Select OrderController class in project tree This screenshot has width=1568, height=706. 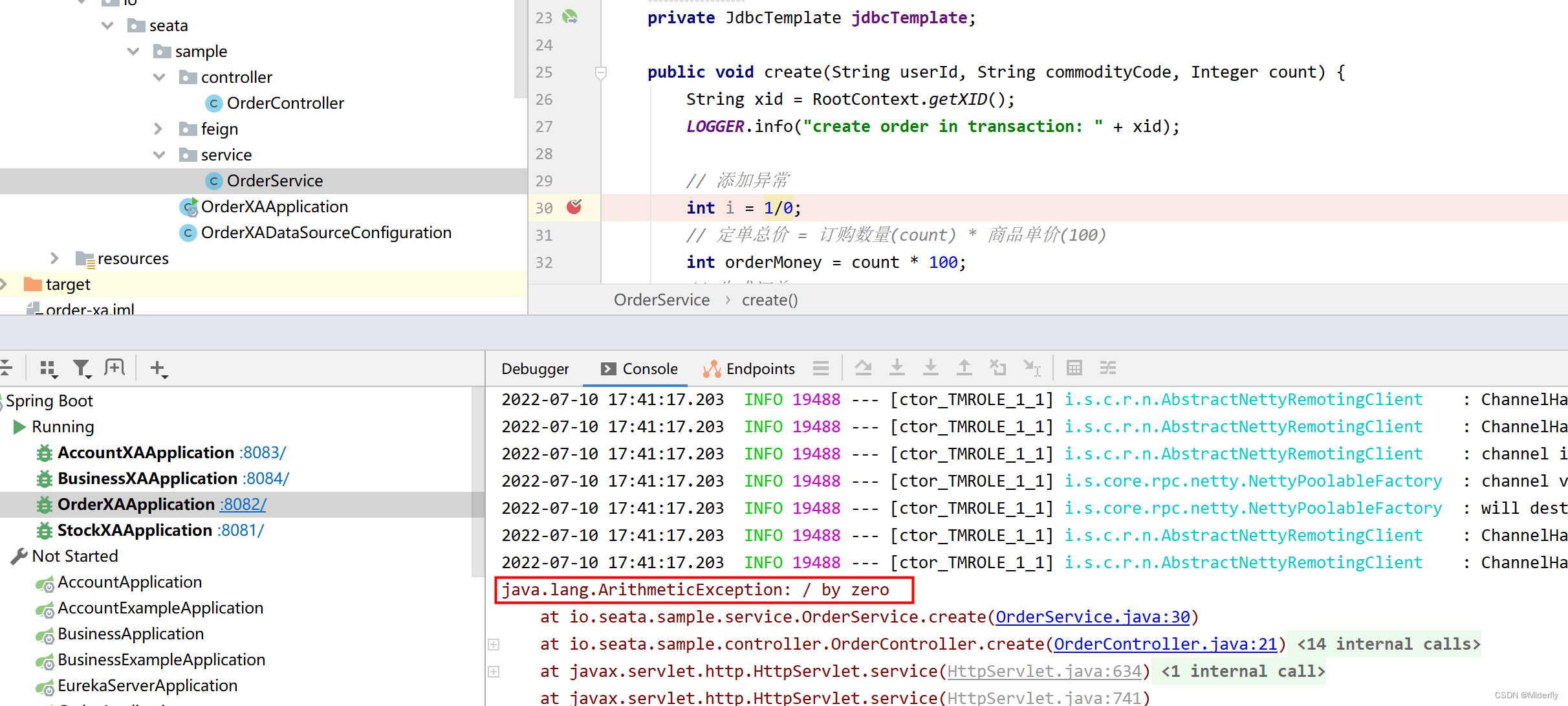click(x=285, y=104)
